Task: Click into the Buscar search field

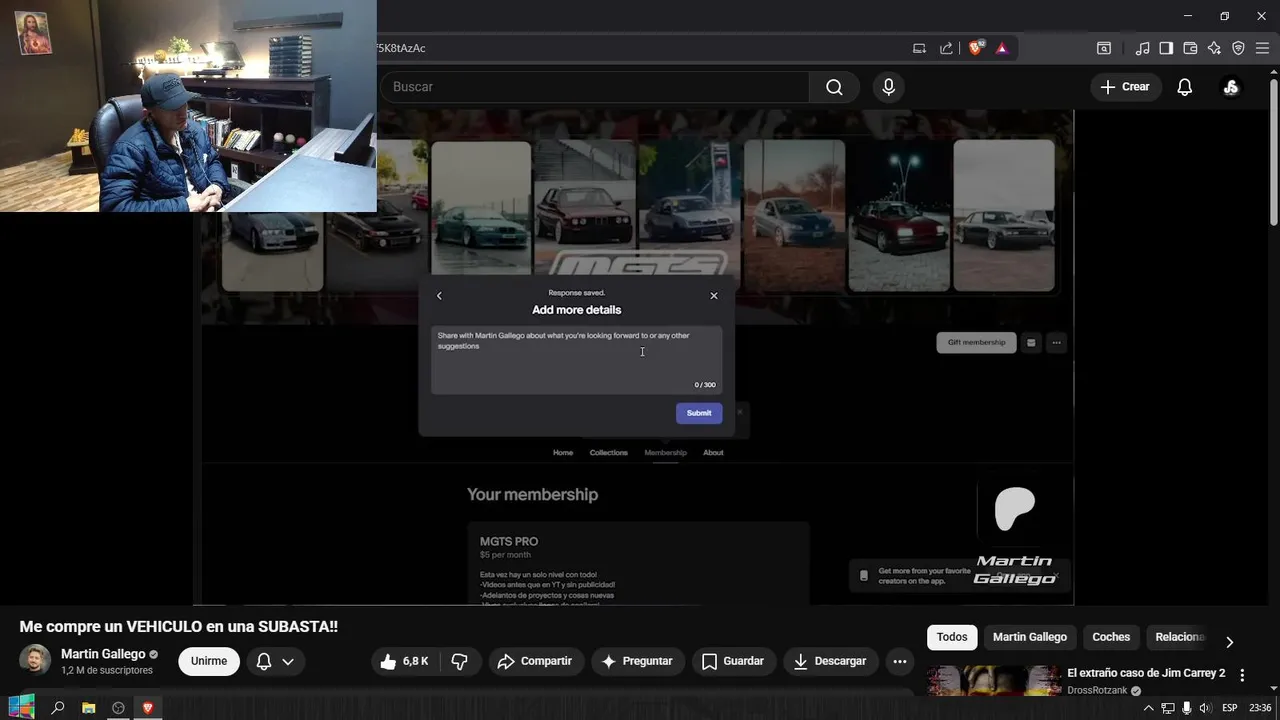Action: (595, 87)
